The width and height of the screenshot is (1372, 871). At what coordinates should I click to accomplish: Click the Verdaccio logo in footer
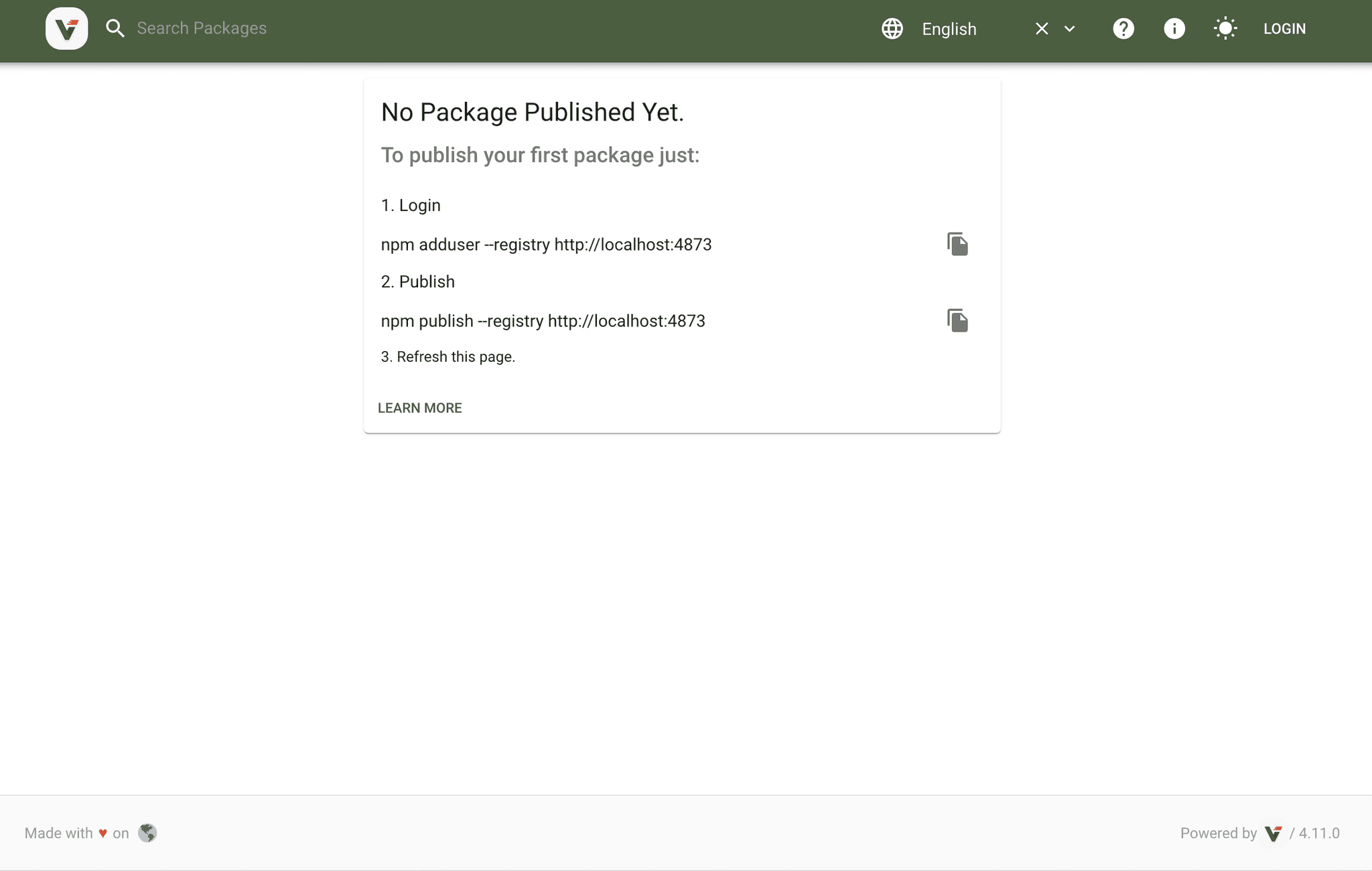pyautogui.click(x=1273, y=833)
